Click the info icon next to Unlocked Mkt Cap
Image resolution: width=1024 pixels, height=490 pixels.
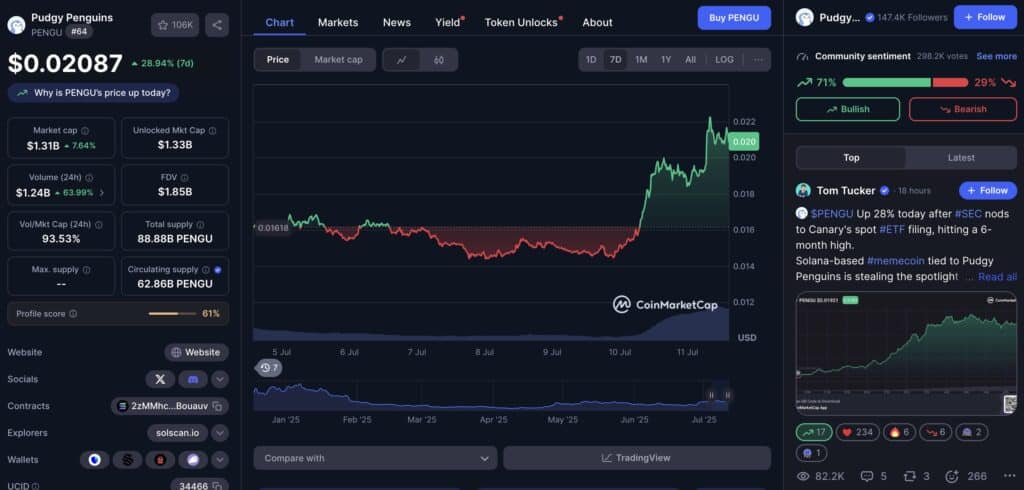[212, 131]
